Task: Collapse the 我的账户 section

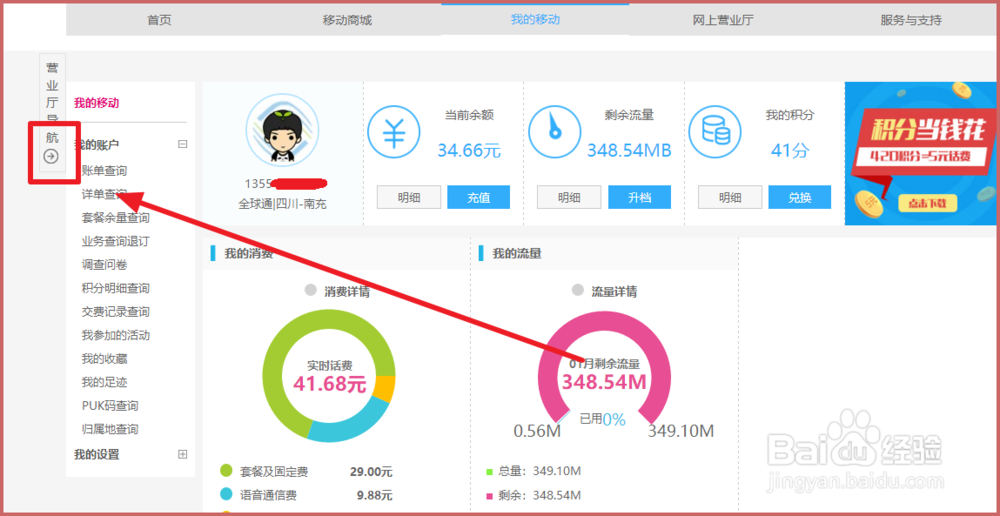Action: (182, 145)
